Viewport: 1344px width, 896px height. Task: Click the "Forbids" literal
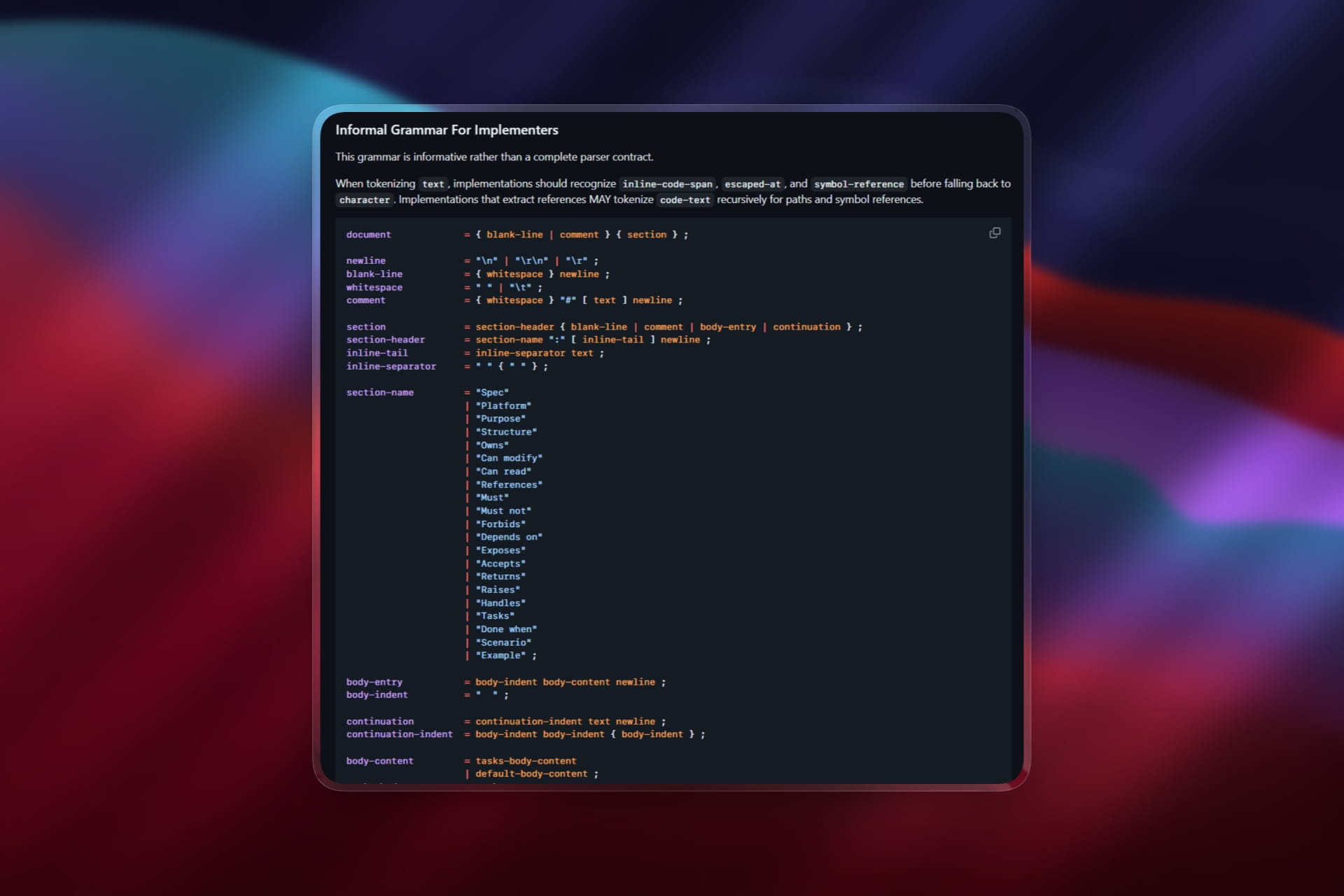click(500, 524)
